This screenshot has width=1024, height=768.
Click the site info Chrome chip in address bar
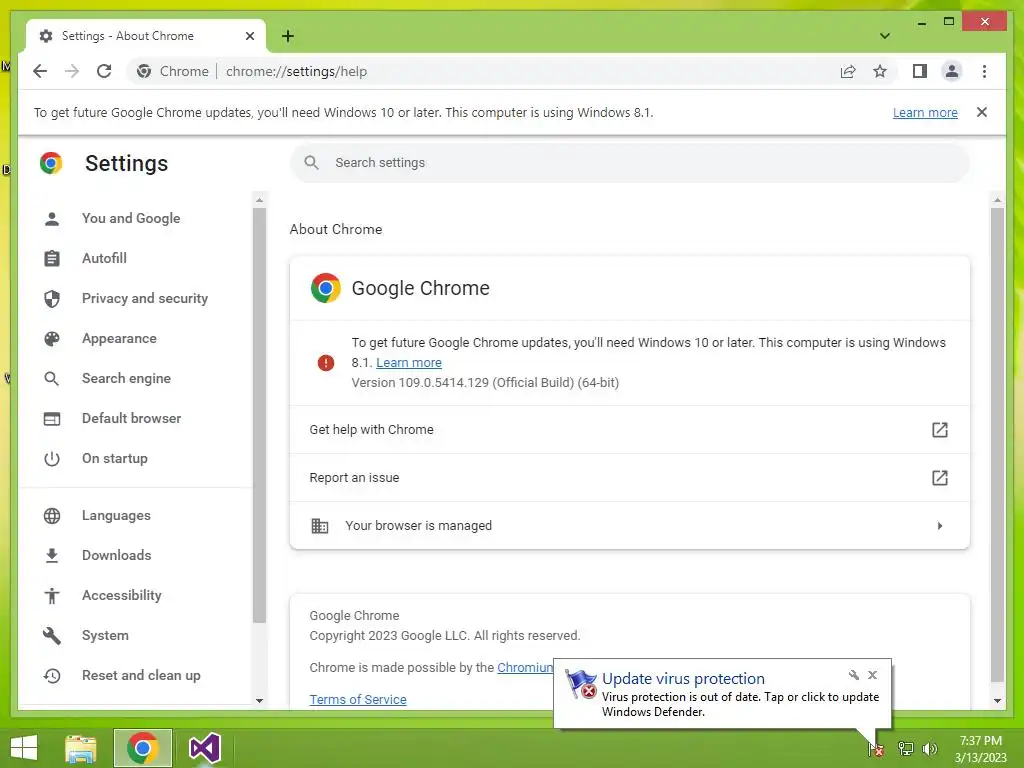(173, 71)
